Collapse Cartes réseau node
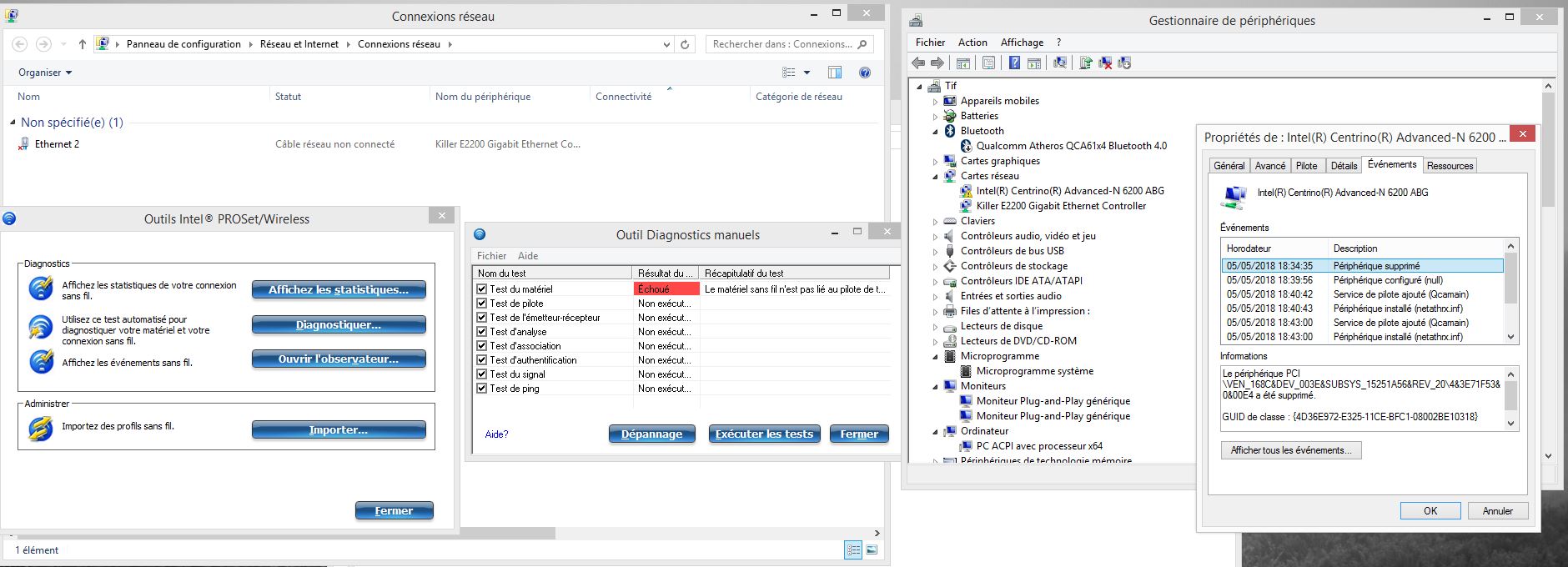Image resolution: width=1568 pixels, height=567 pixels. pyautogui.click(x=935, y=177)
